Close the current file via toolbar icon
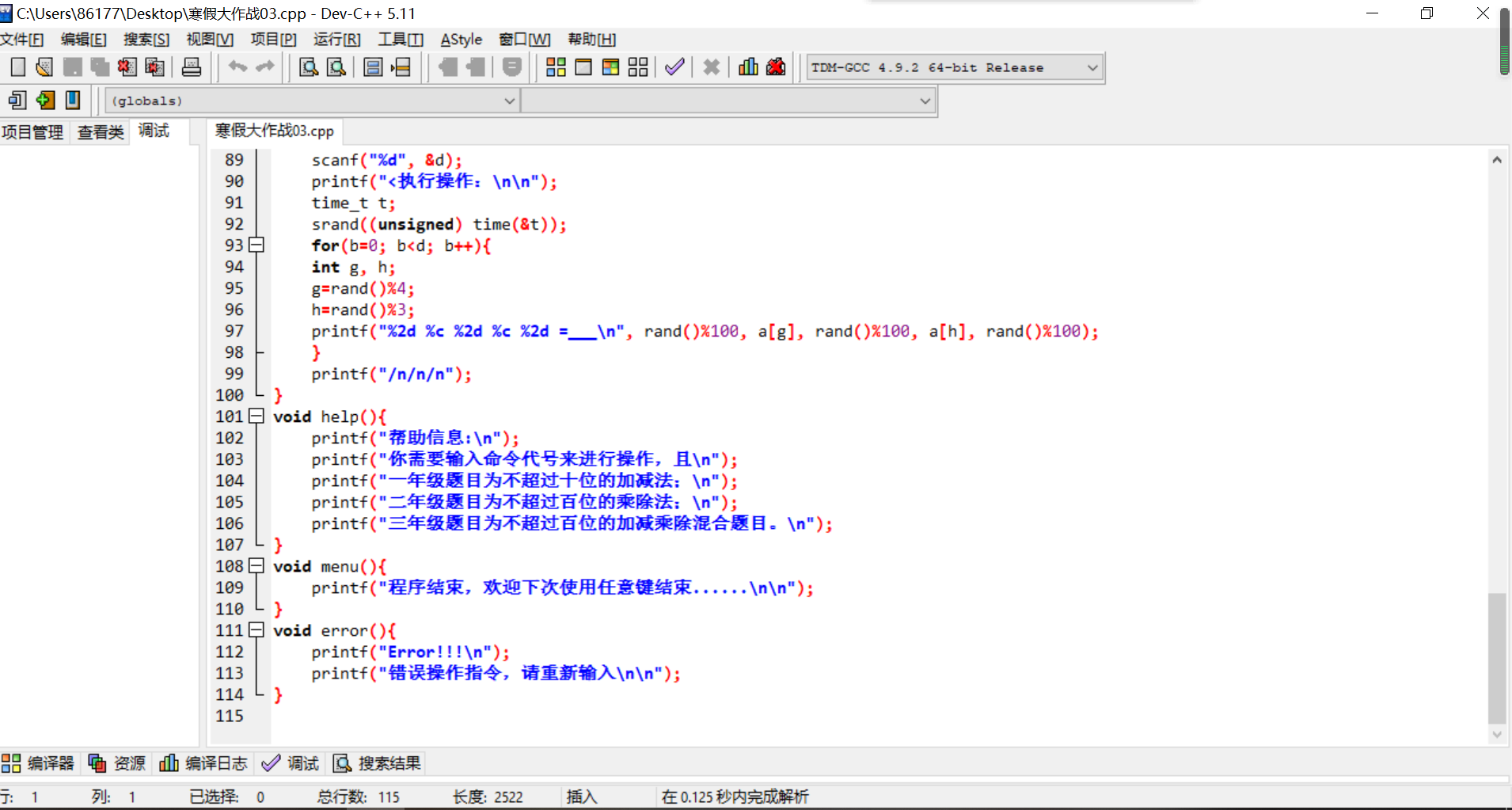Image resolution: width=1512 pixels, height=810 pixels. tap(127, 67)
